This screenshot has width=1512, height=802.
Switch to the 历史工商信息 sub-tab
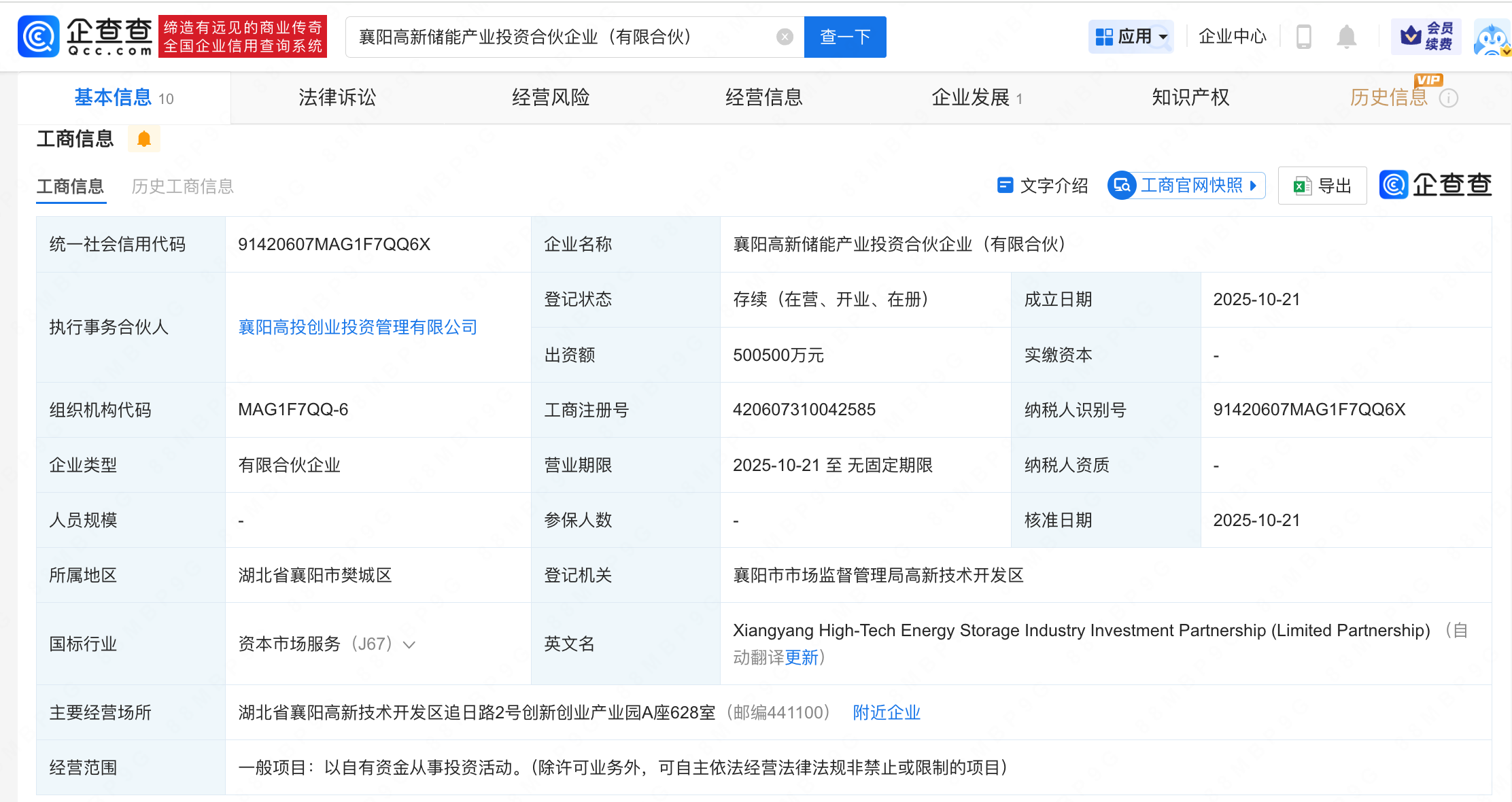point(182,186)
